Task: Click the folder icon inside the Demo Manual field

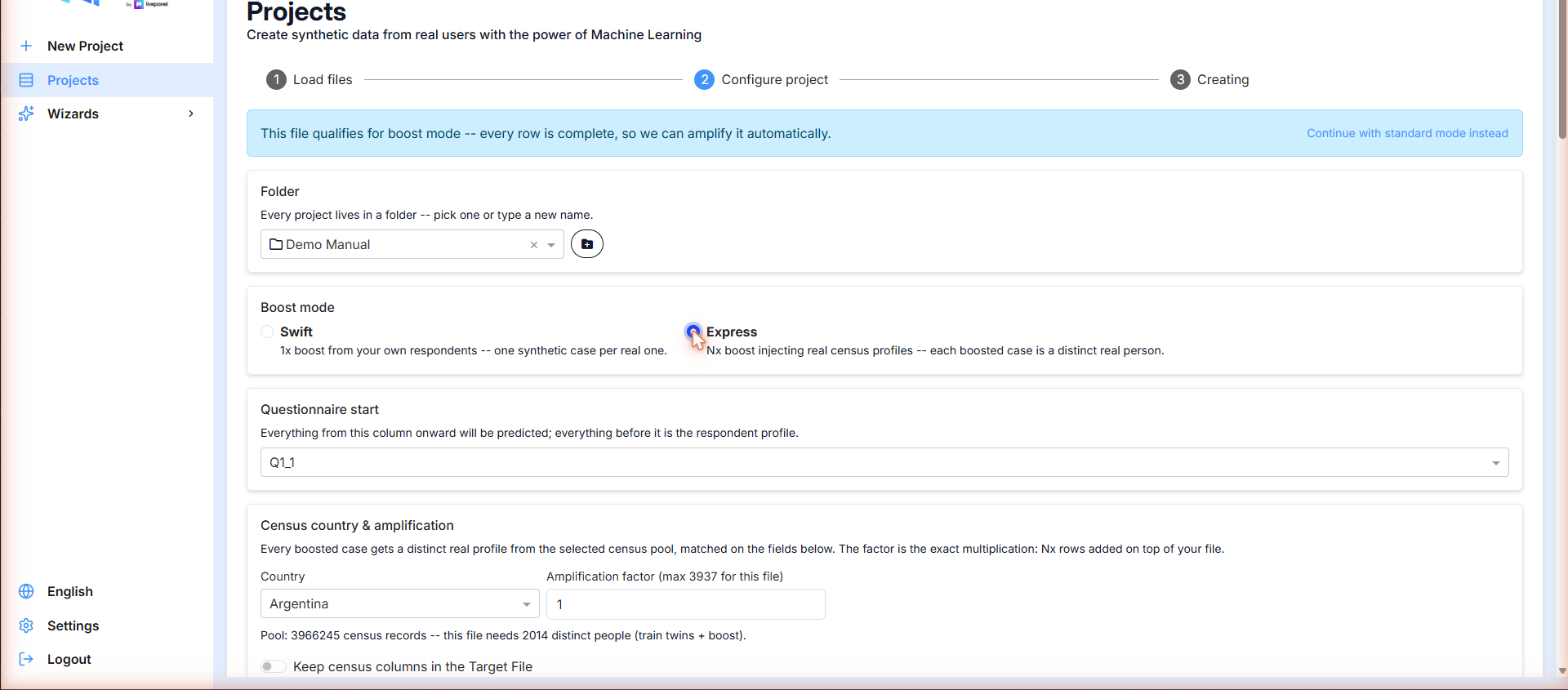Action: 276,244
